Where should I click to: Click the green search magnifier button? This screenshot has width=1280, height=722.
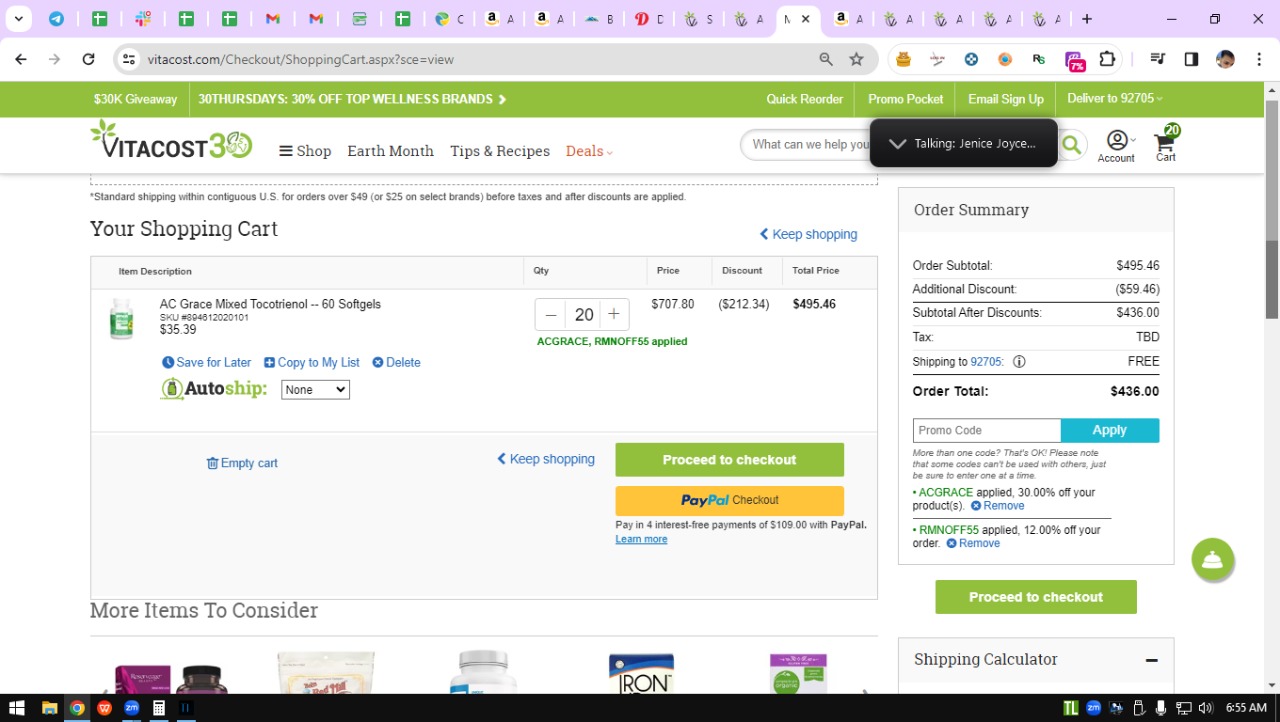(x=1071, y=145)
